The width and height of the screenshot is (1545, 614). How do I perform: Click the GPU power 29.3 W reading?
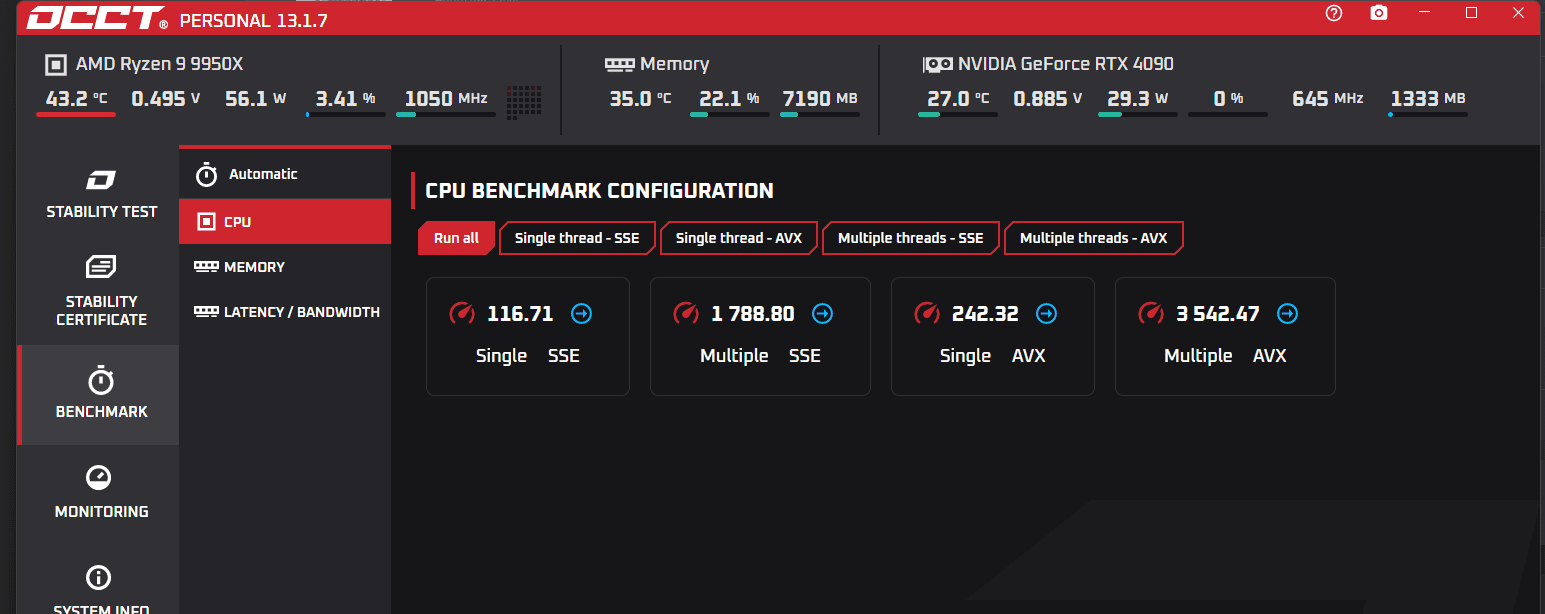(x=1138, y=99)
